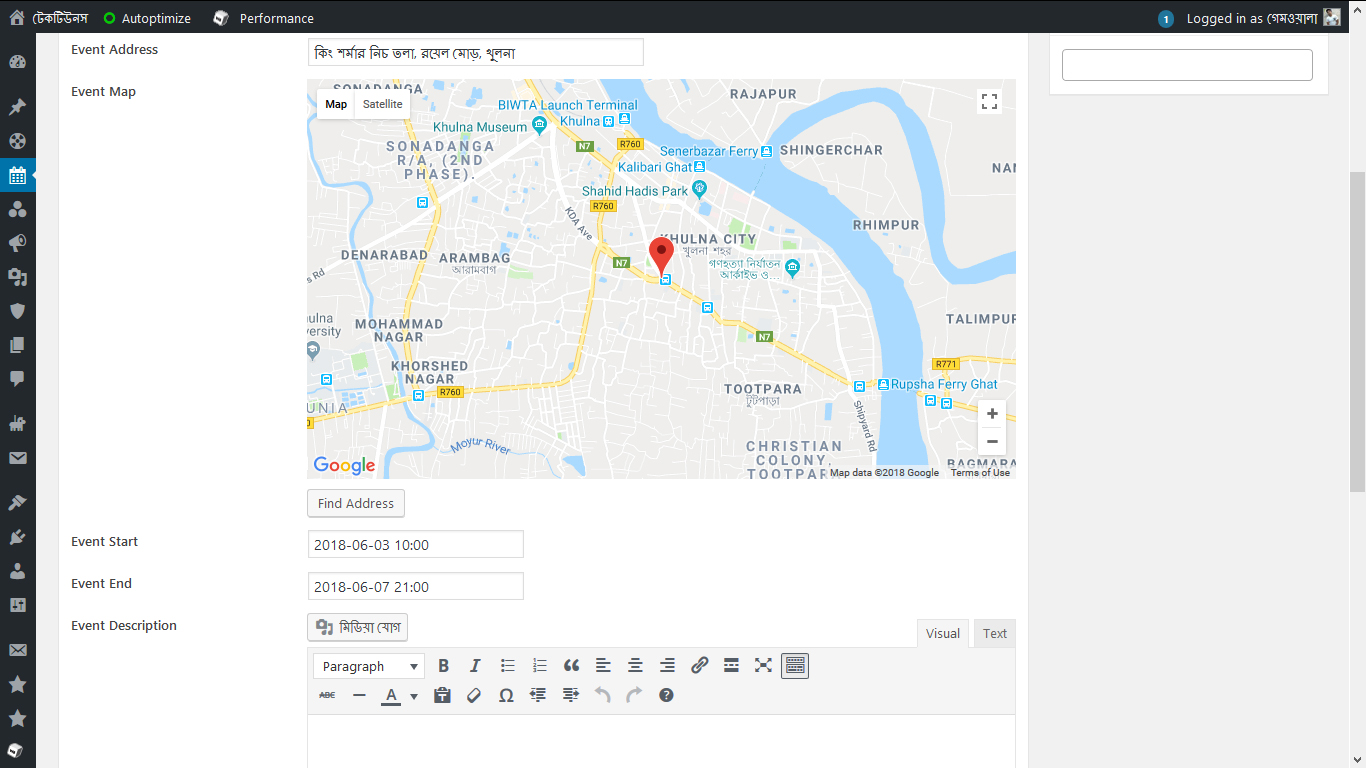1366x768 pixels.
Task: Enter distraction-free fullscreen editor mode
Action: click(763, 666)
